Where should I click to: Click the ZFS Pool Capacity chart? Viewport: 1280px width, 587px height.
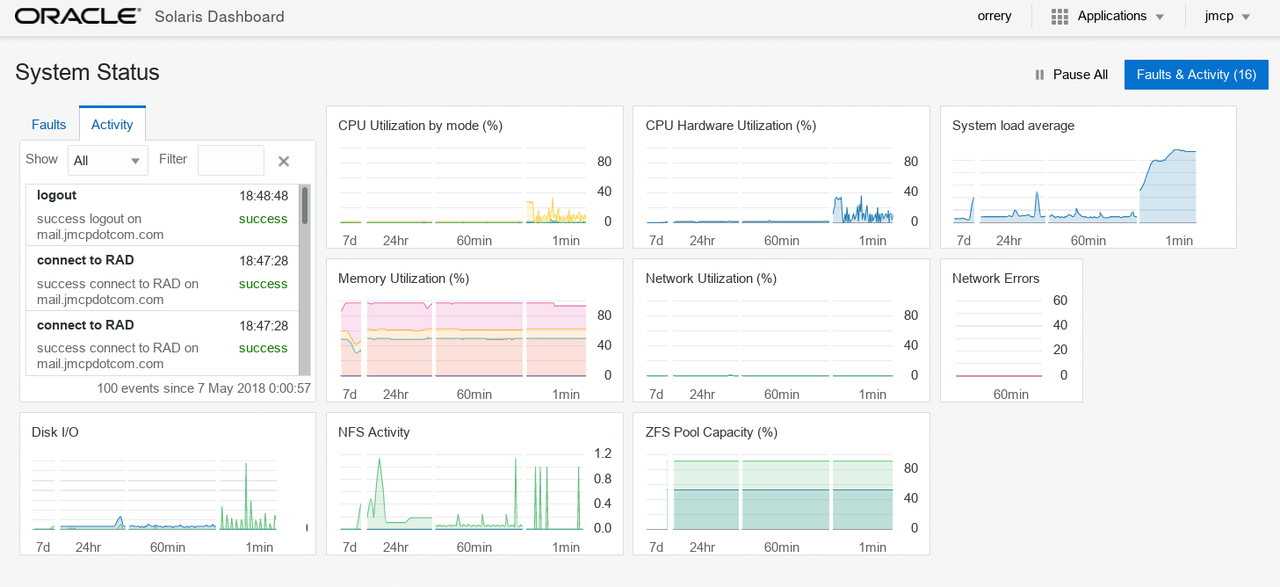click(782, 484)
